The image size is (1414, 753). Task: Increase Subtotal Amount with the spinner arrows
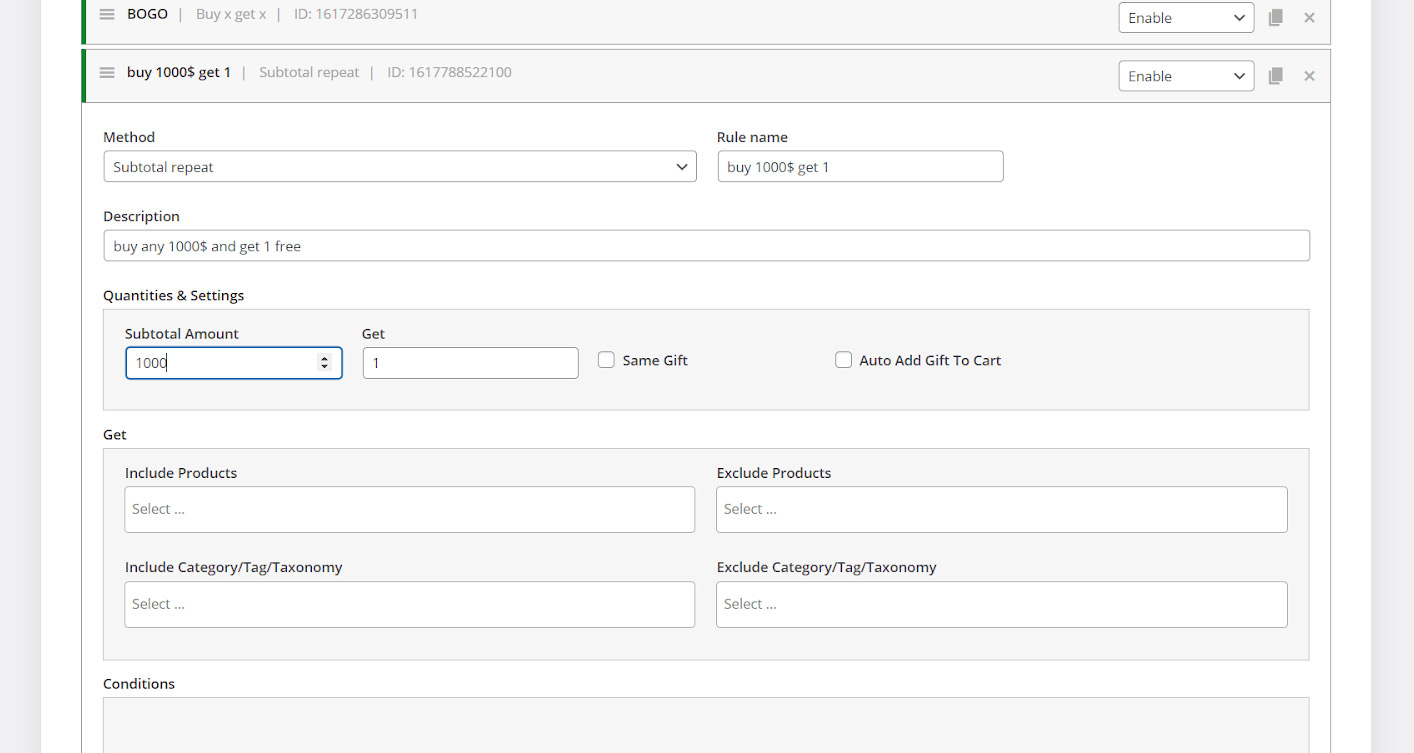pyautogui.click(x=324, y=358)
